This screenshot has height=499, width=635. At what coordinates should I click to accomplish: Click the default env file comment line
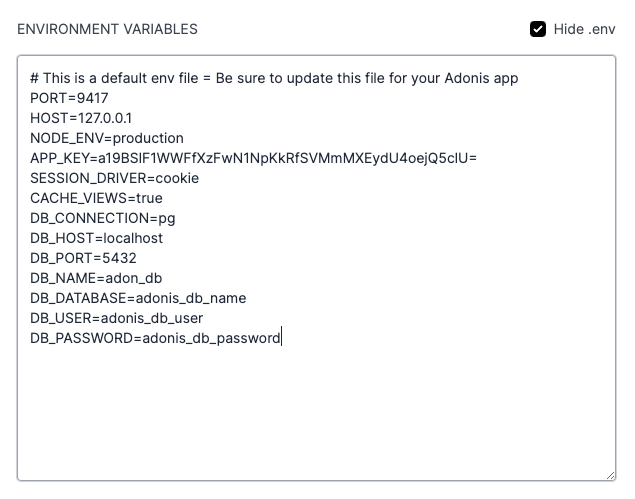[274, 78]
